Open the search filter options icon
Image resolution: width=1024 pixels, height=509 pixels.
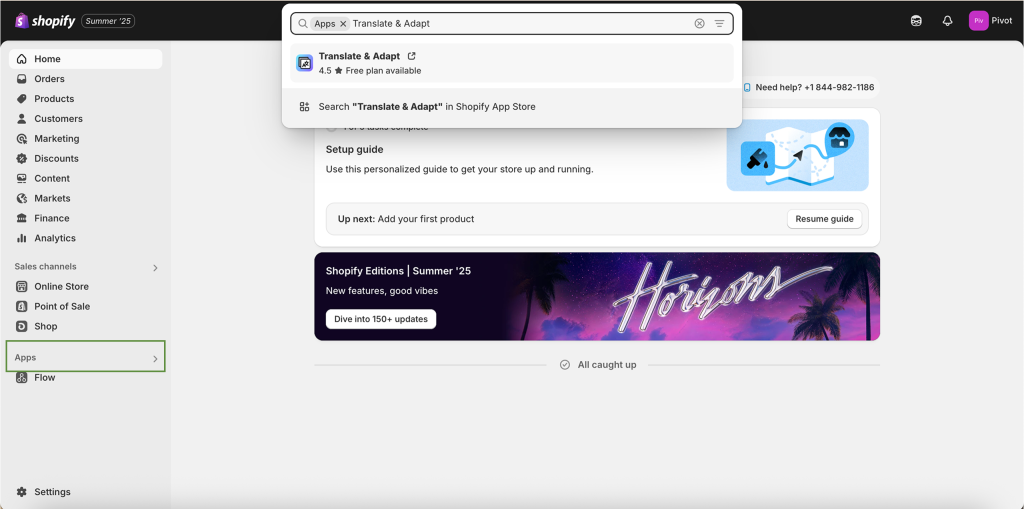point(719,24)
